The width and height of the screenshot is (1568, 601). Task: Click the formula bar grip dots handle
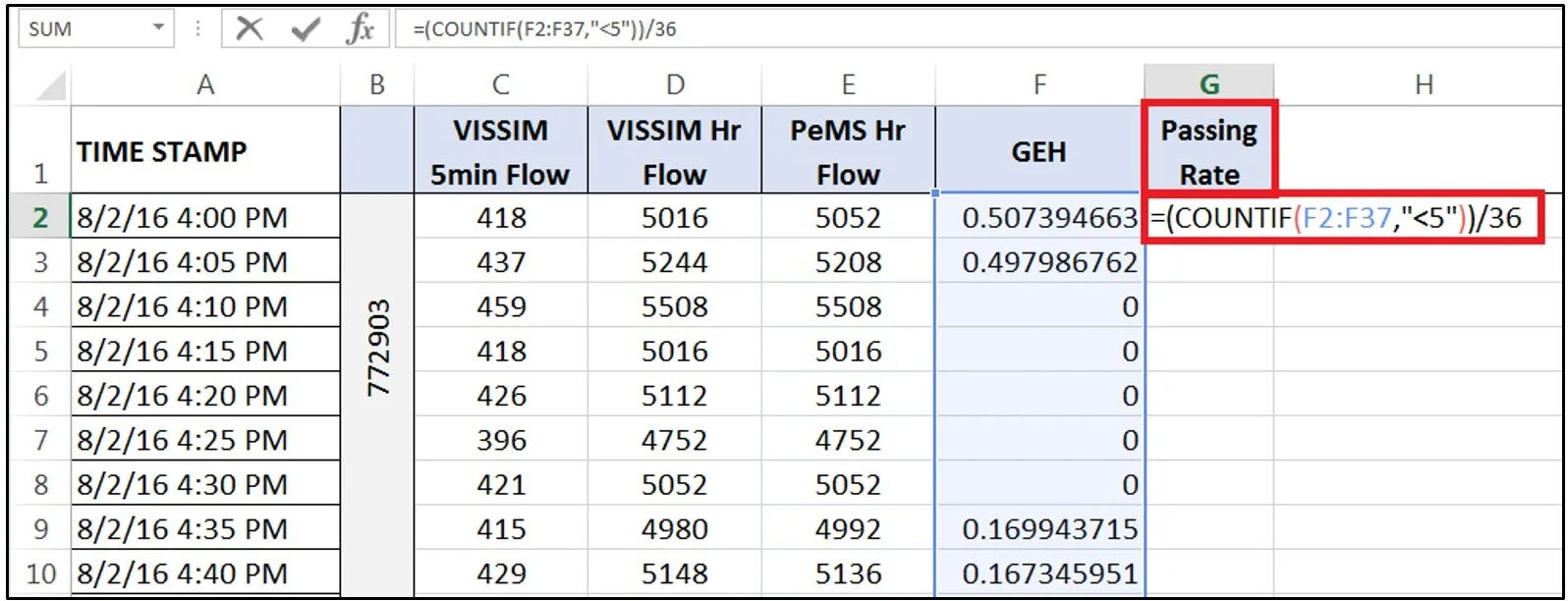198,28
